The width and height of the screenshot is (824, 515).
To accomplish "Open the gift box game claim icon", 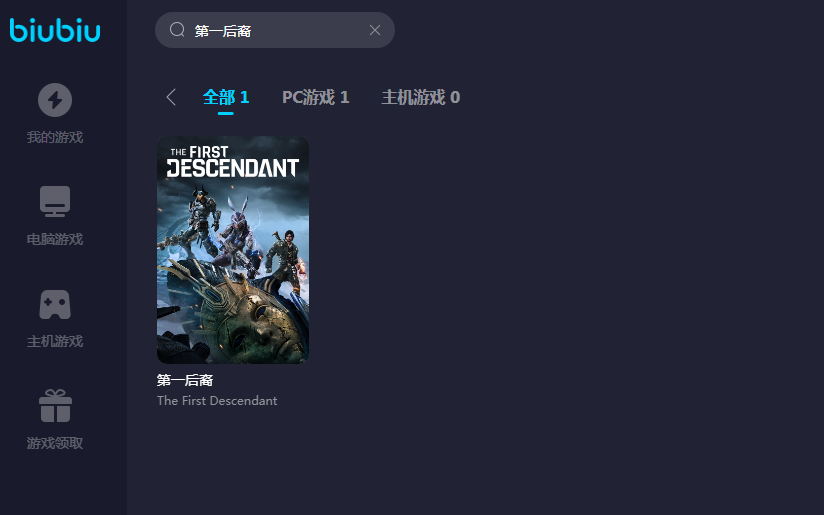I will click(55, 406).
